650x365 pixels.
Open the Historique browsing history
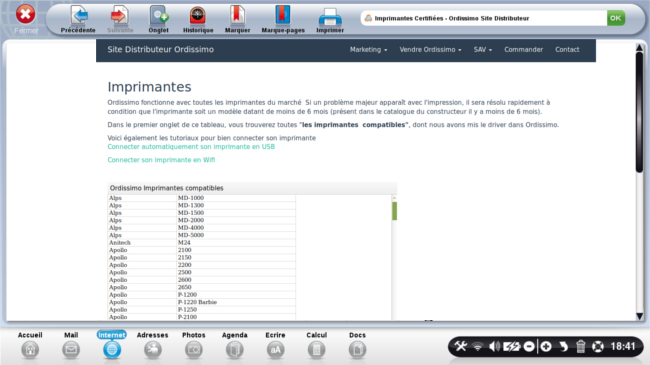tap(198, 16)
